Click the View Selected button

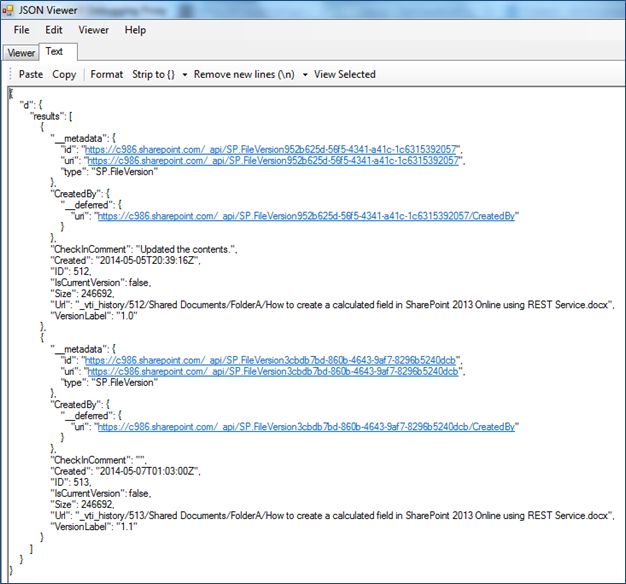click(345, 74)
